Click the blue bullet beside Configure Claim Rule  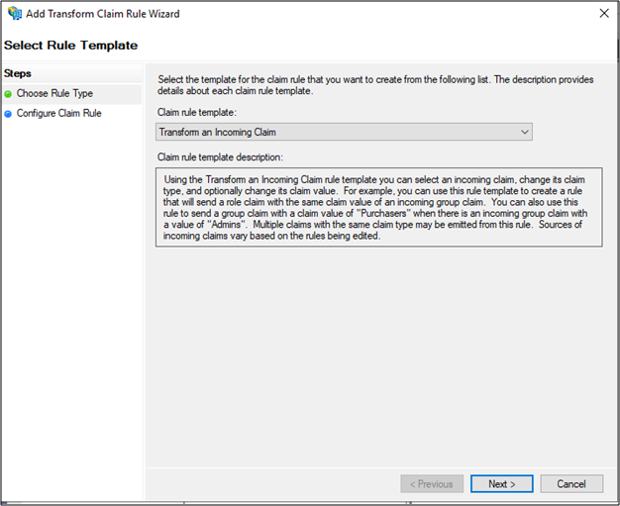point(8,114)
